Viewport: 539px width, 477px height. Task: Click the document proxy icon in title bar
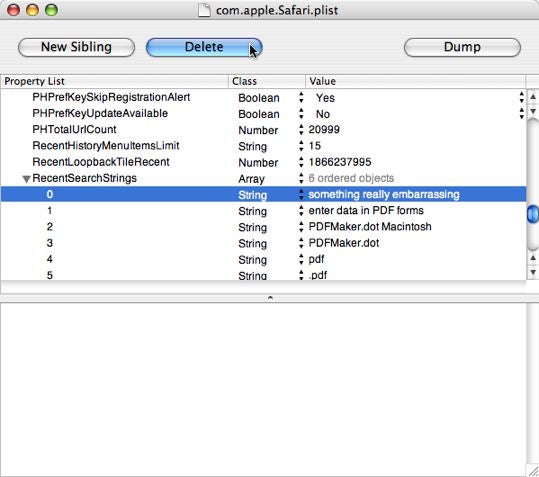204,10
